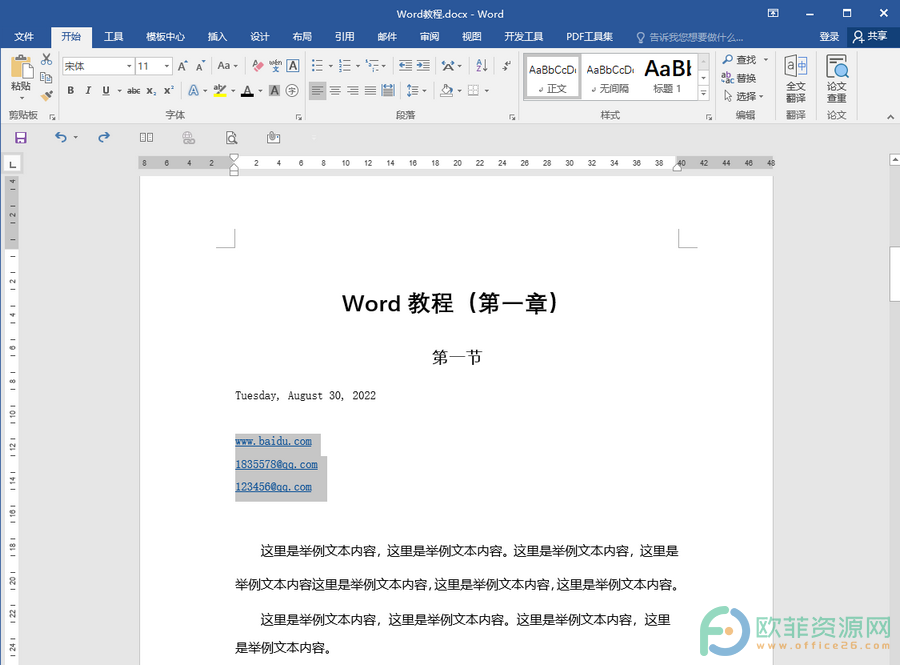Select the Format Painter brush
Viewport: 900px width, 665px height.
(x=46, y=95)
